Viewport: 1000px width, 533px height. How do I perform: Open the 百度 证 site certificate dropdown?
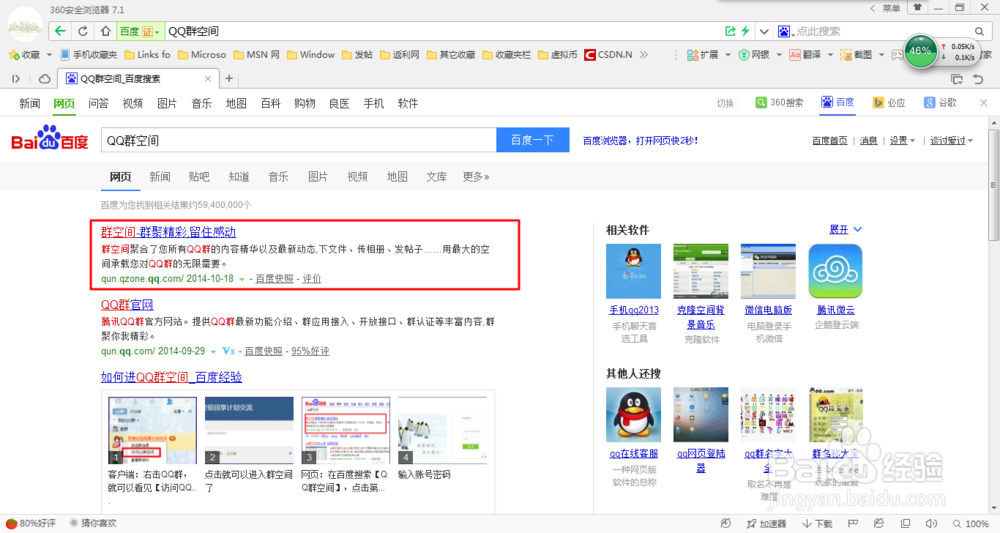pyautogui.click(x=140, y=31)
